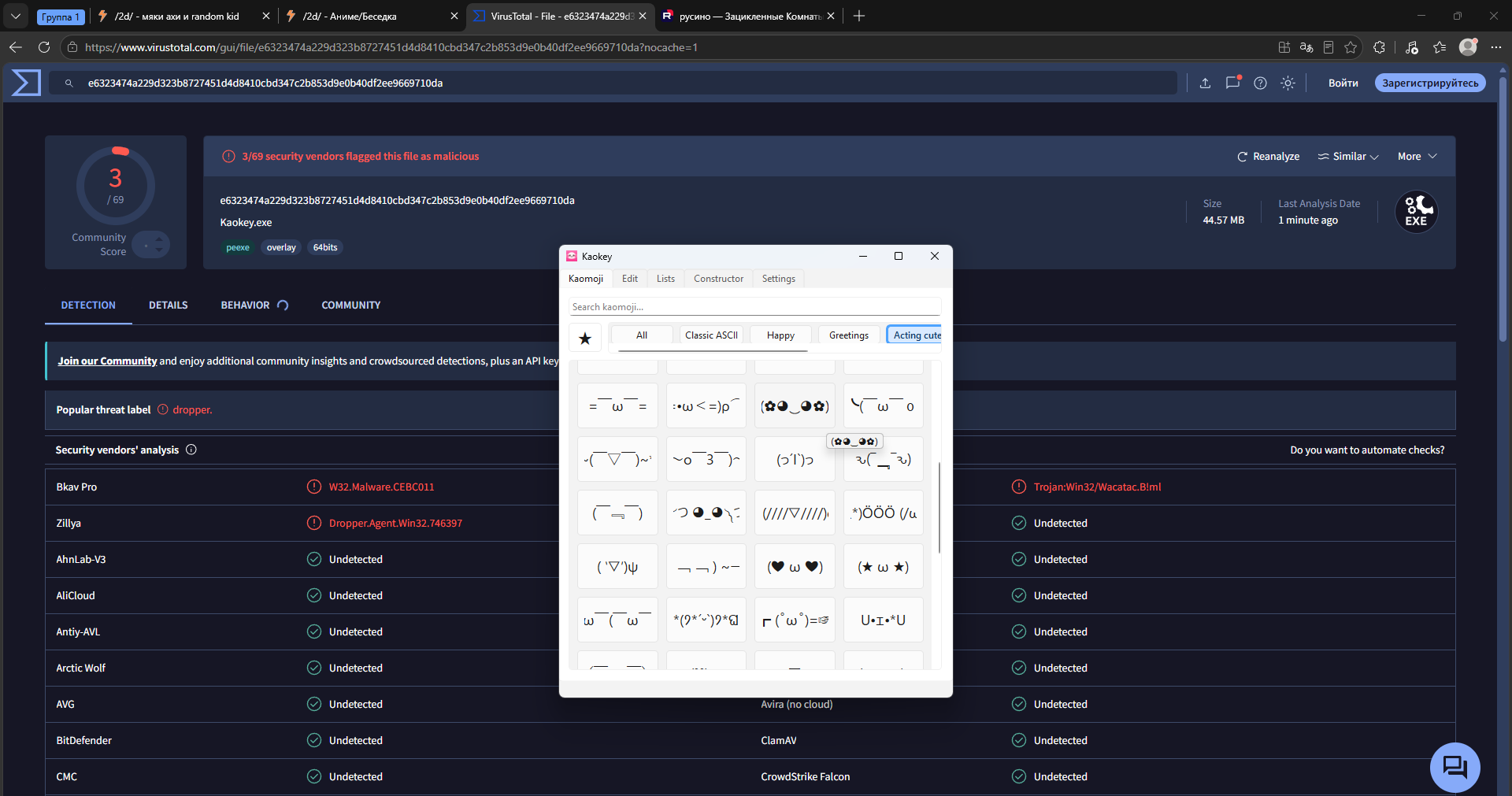Open the Edit tab in Kaokey
The height and width of the screenshot is (796, 1512).
[630, 279]
